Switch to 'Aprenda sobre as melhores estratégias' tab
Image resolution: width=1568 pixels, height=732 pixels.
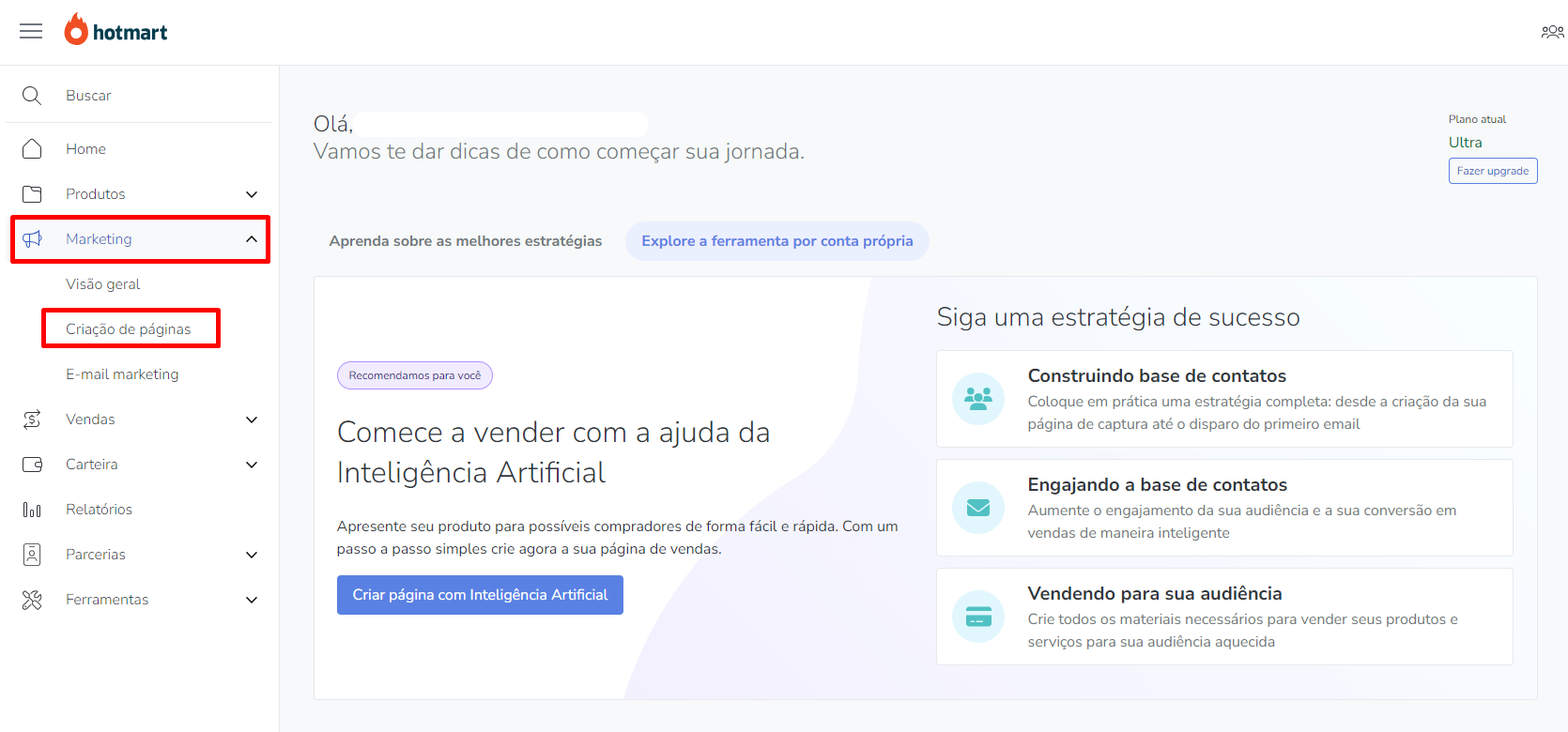(x=466, y=241)
